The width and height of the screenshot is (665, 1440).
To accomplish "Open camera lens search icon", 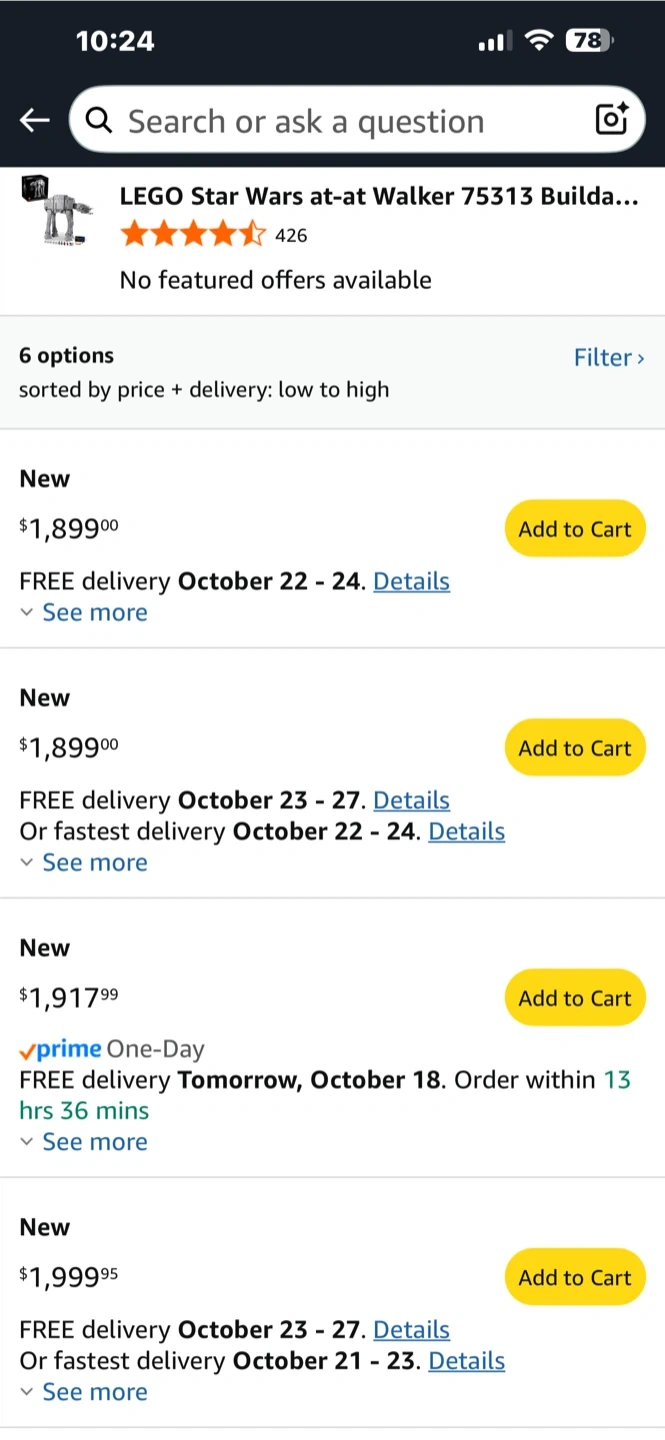I will click(611, 120).
